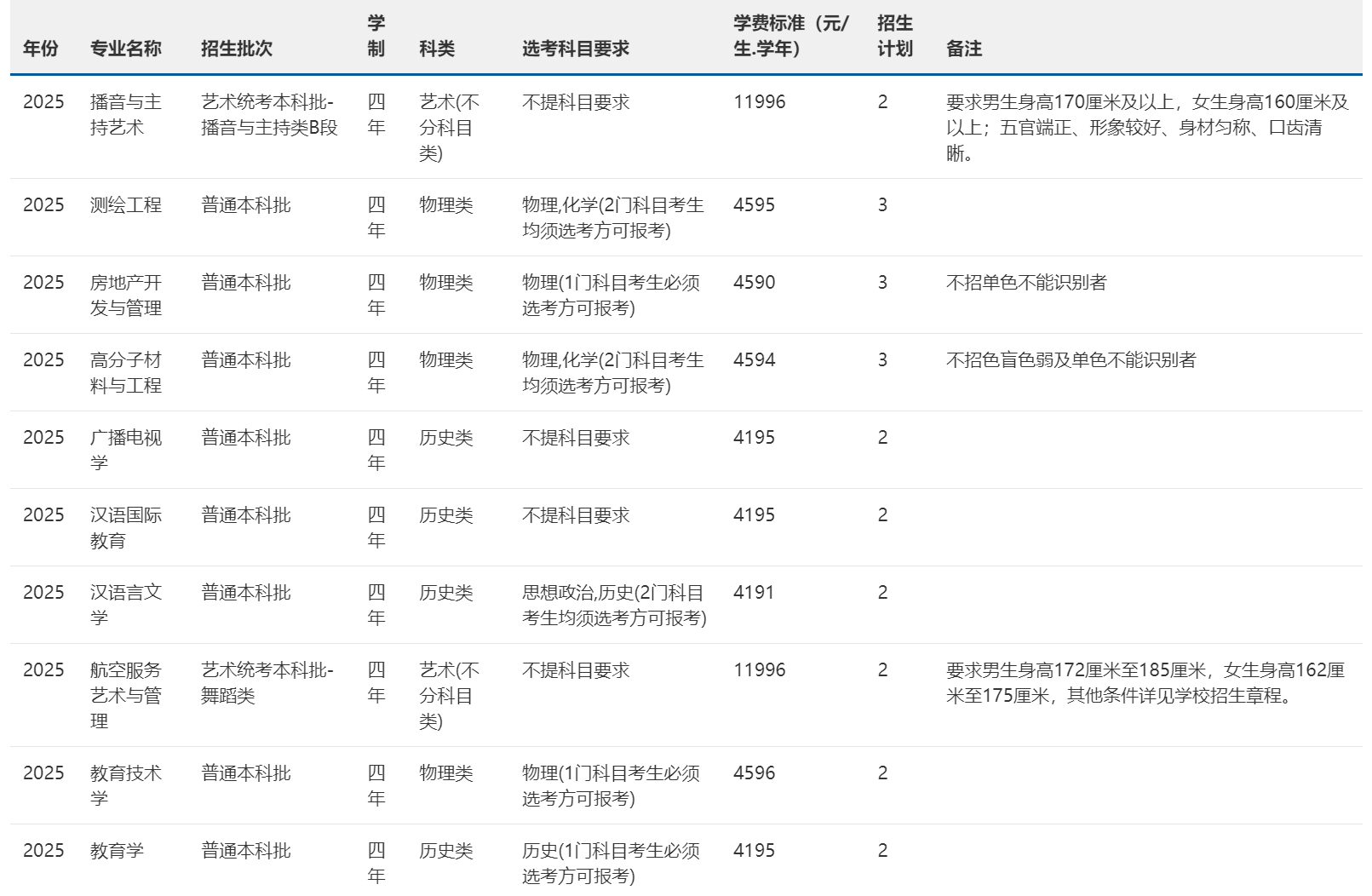
Task: Click the 教育技术学 major cell
Action: point(125,785)
